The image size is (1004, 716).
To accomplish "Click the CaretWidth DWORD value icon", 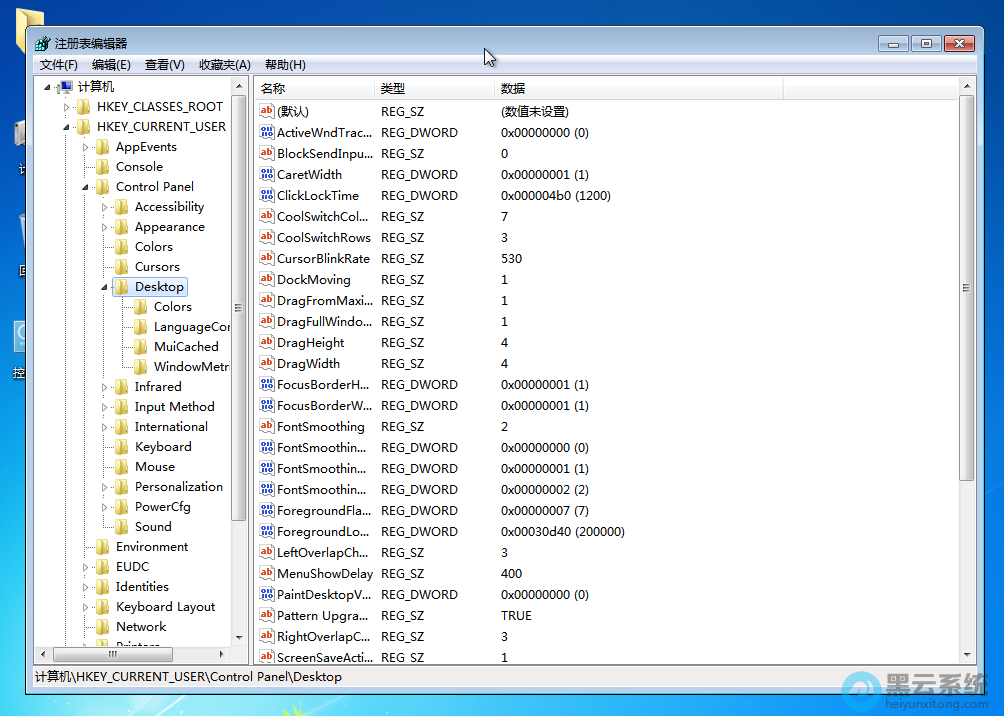I will tap(267, 174).
